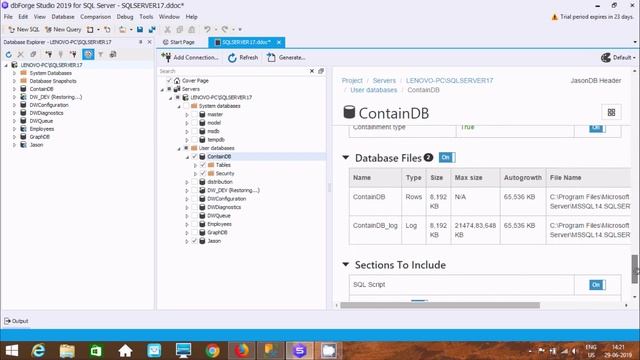Click the New Query toolbar button
Viewport: 640px width, 360px height.
63,29
